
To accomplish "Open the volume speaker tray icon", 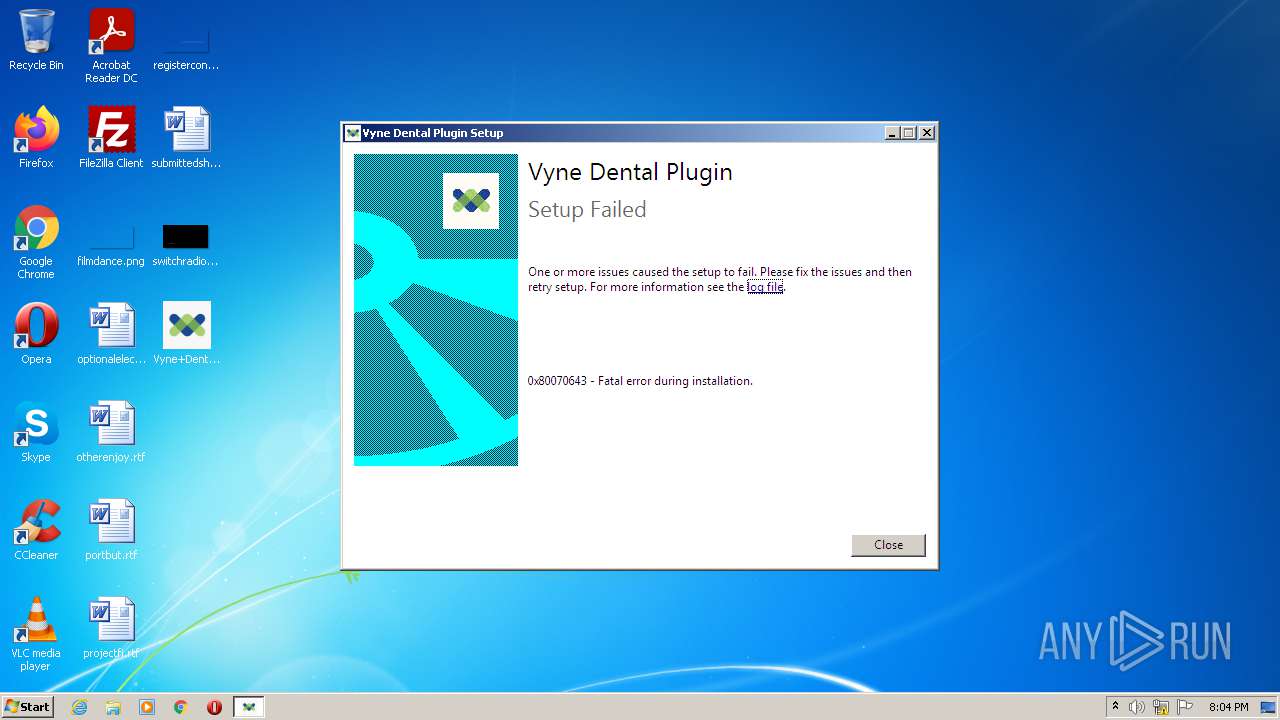I will point(1137,707).
